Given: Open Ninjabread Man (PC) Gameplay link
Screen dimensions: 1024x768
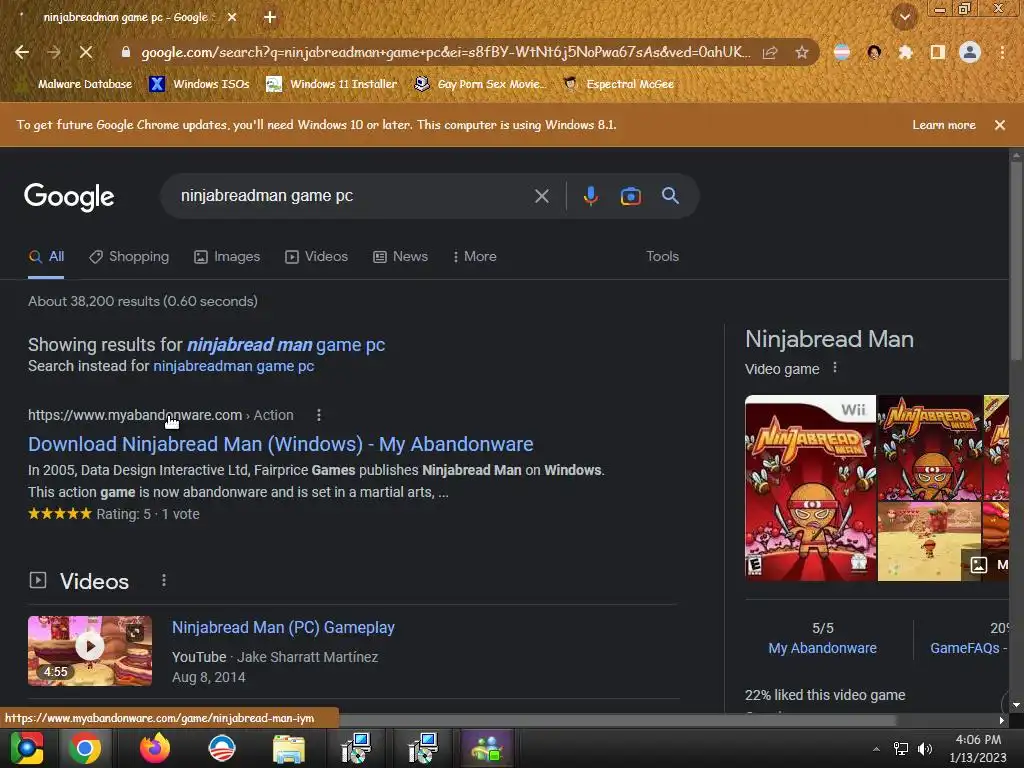Looking at the screenshot, I should [x=283, y=628].
